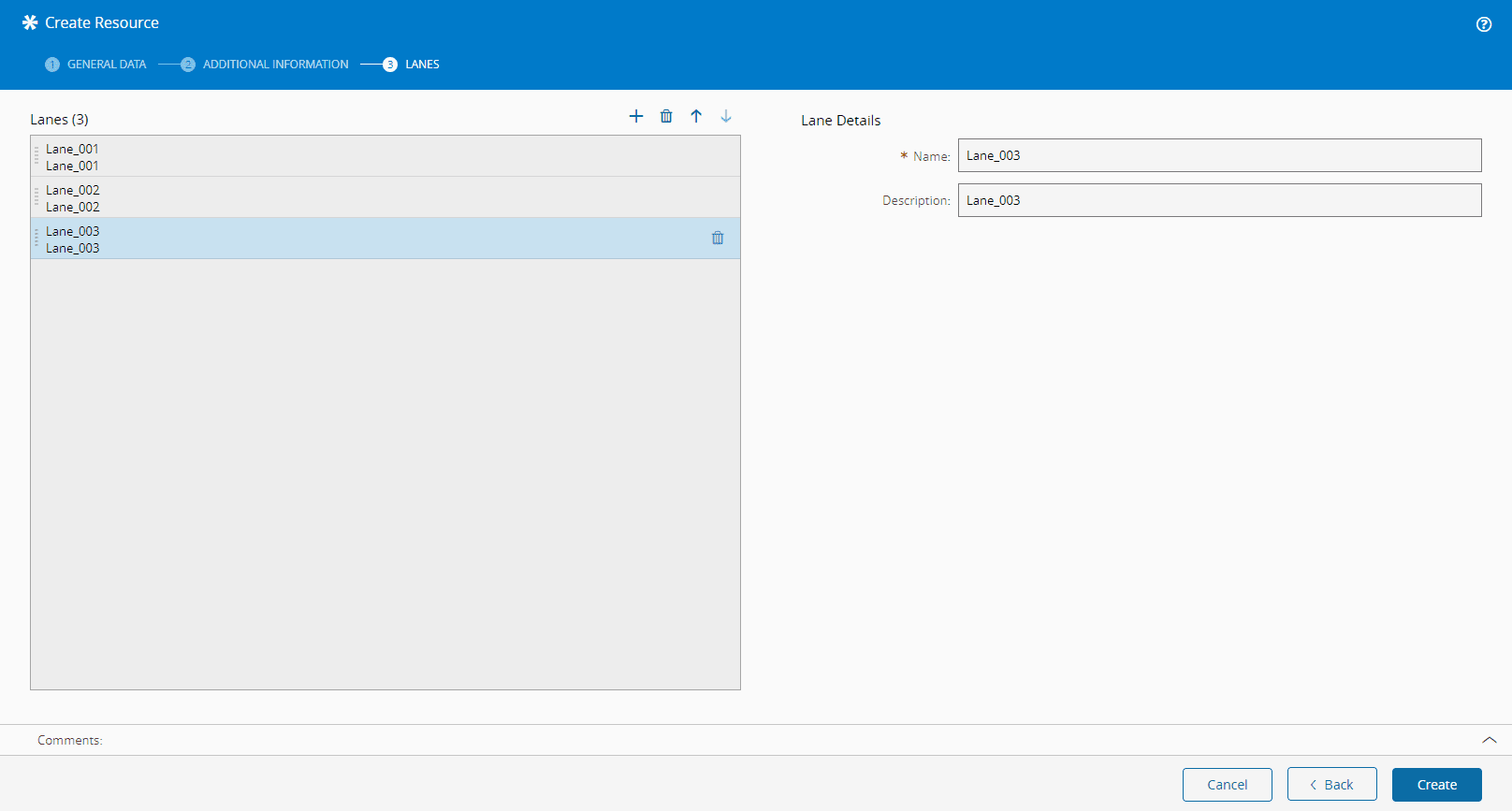Viewport: 1512px width, 811px height.
Task: Move the selected lane up
Action: click(696, 116)
